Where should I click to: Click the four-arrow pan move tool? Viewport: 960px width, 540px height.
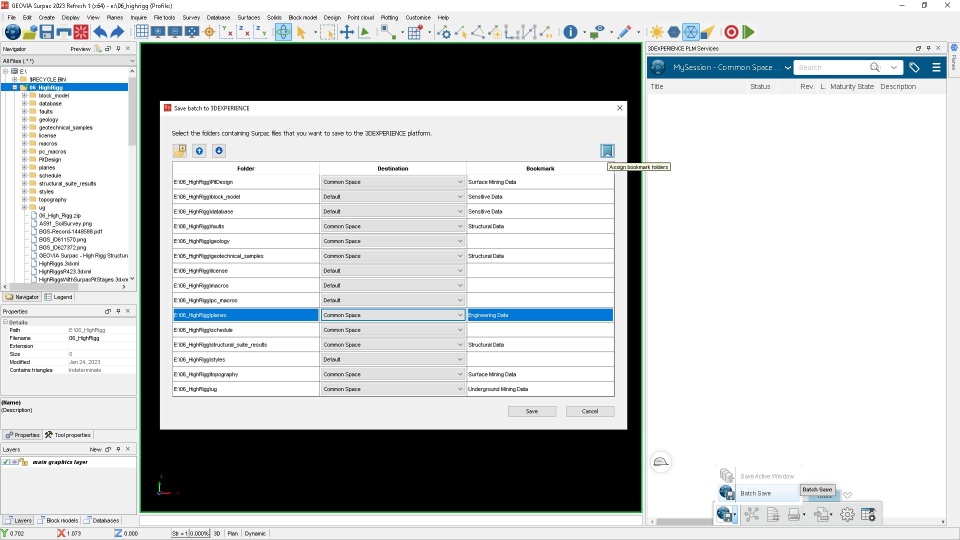point(347,32)
